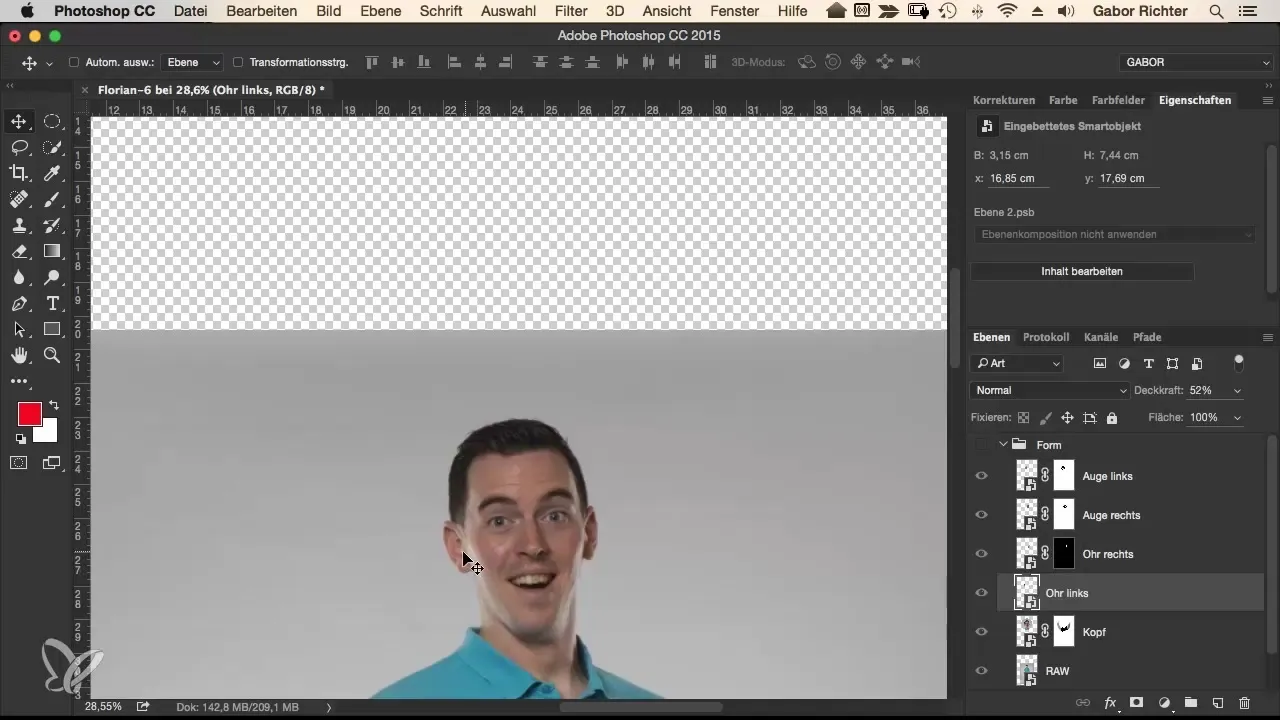Toggle lock all on layer

1112,418
